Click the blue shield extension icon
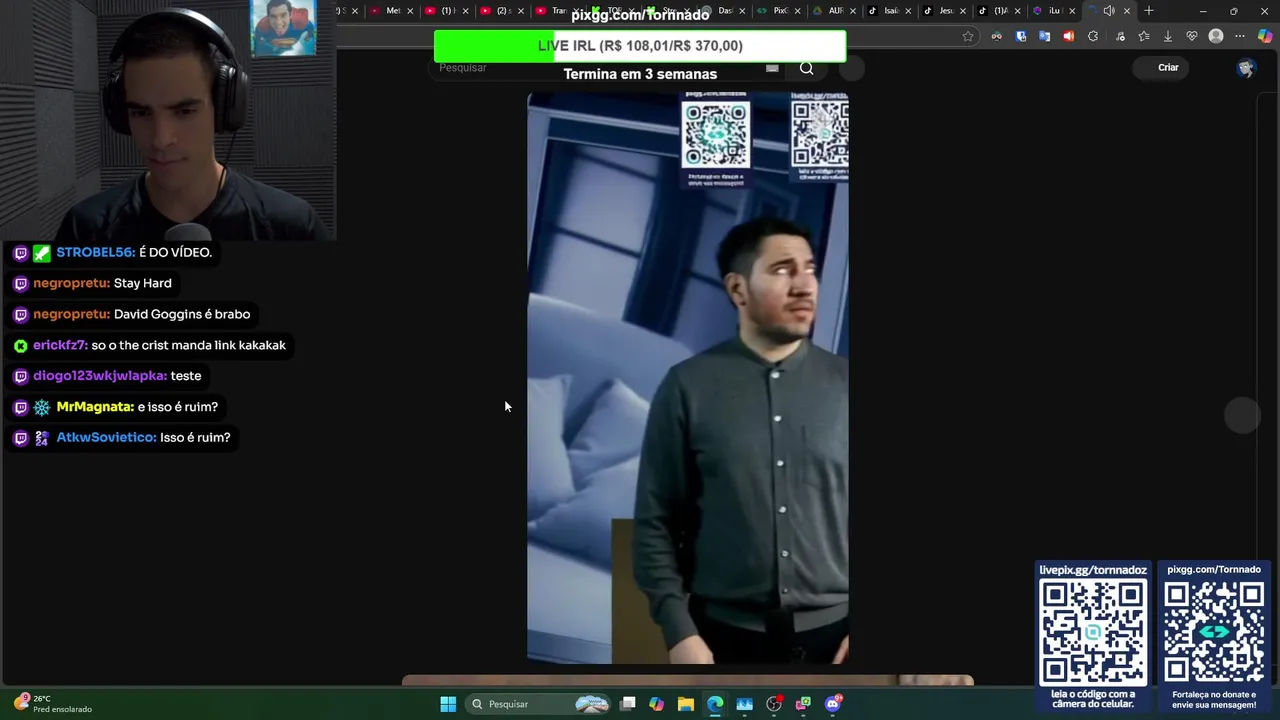Screen dimensions: 1280x720 (1021, 36)
